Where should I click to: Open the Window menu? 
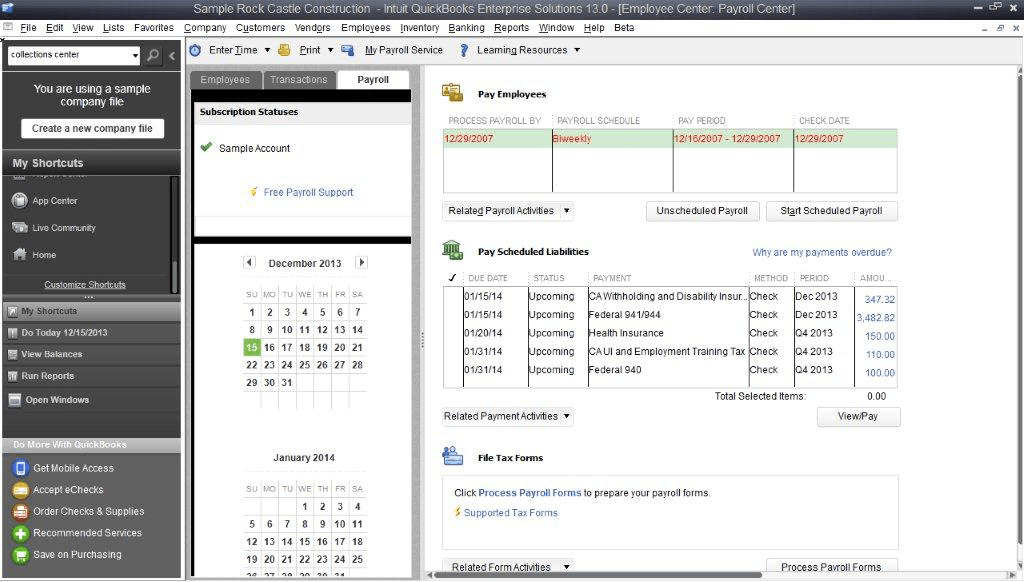tap(556, 28)
